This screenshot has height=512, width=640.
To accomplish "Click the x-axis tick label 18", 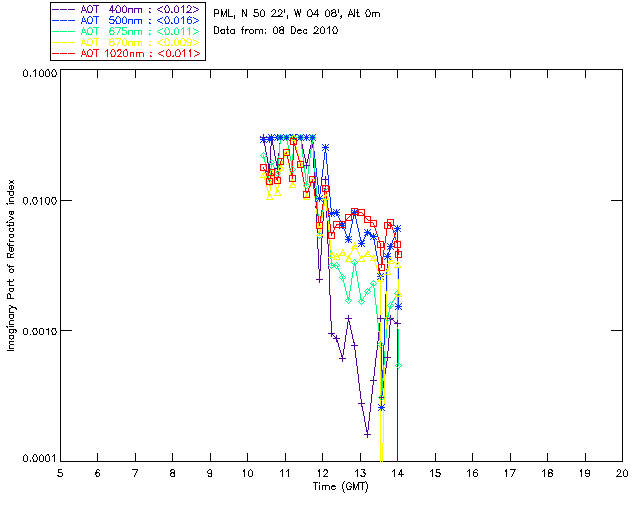I will coord(547,474).
